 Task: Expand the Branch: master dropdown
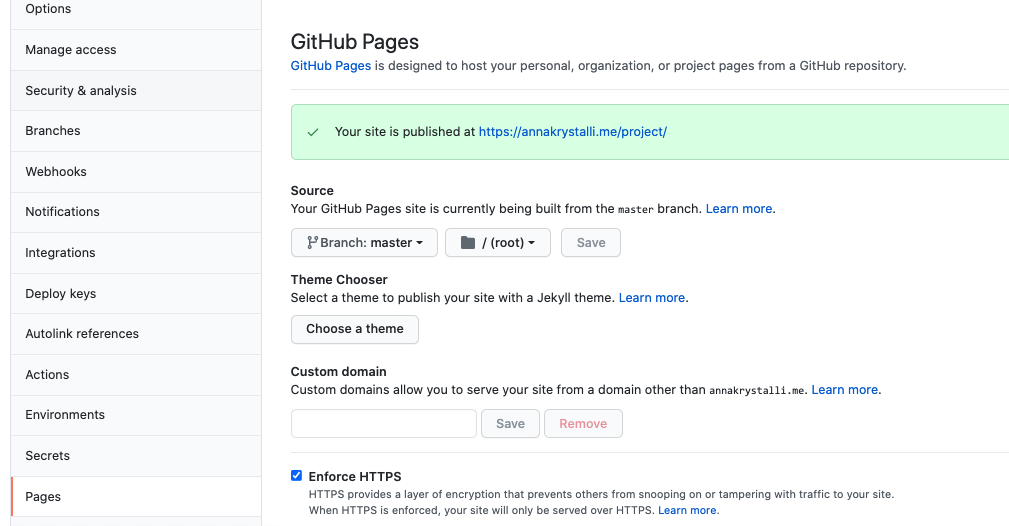pos(364,243)
